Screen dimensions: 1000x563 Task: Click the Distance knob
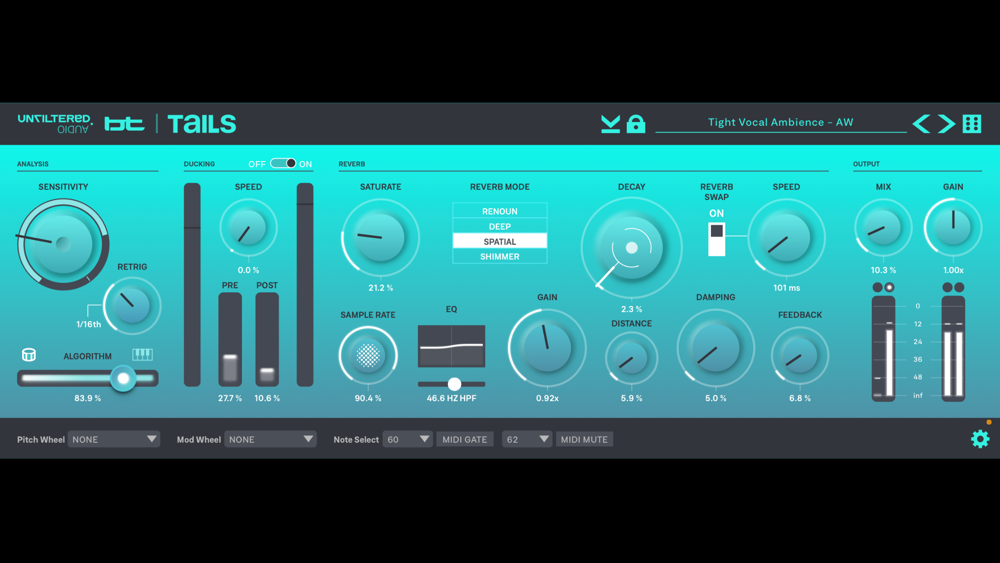point(631,358)
